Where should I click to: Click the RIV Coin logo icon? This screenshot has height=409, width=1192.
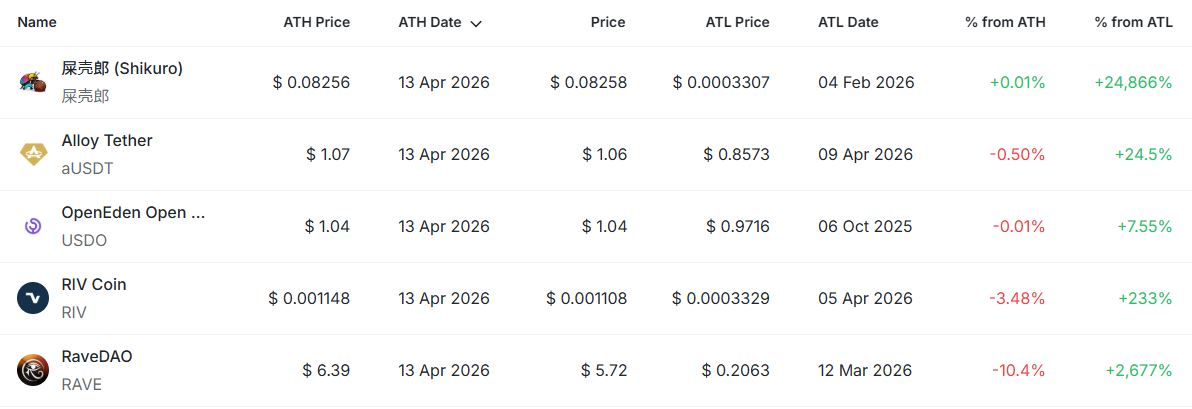coord(32,298)
